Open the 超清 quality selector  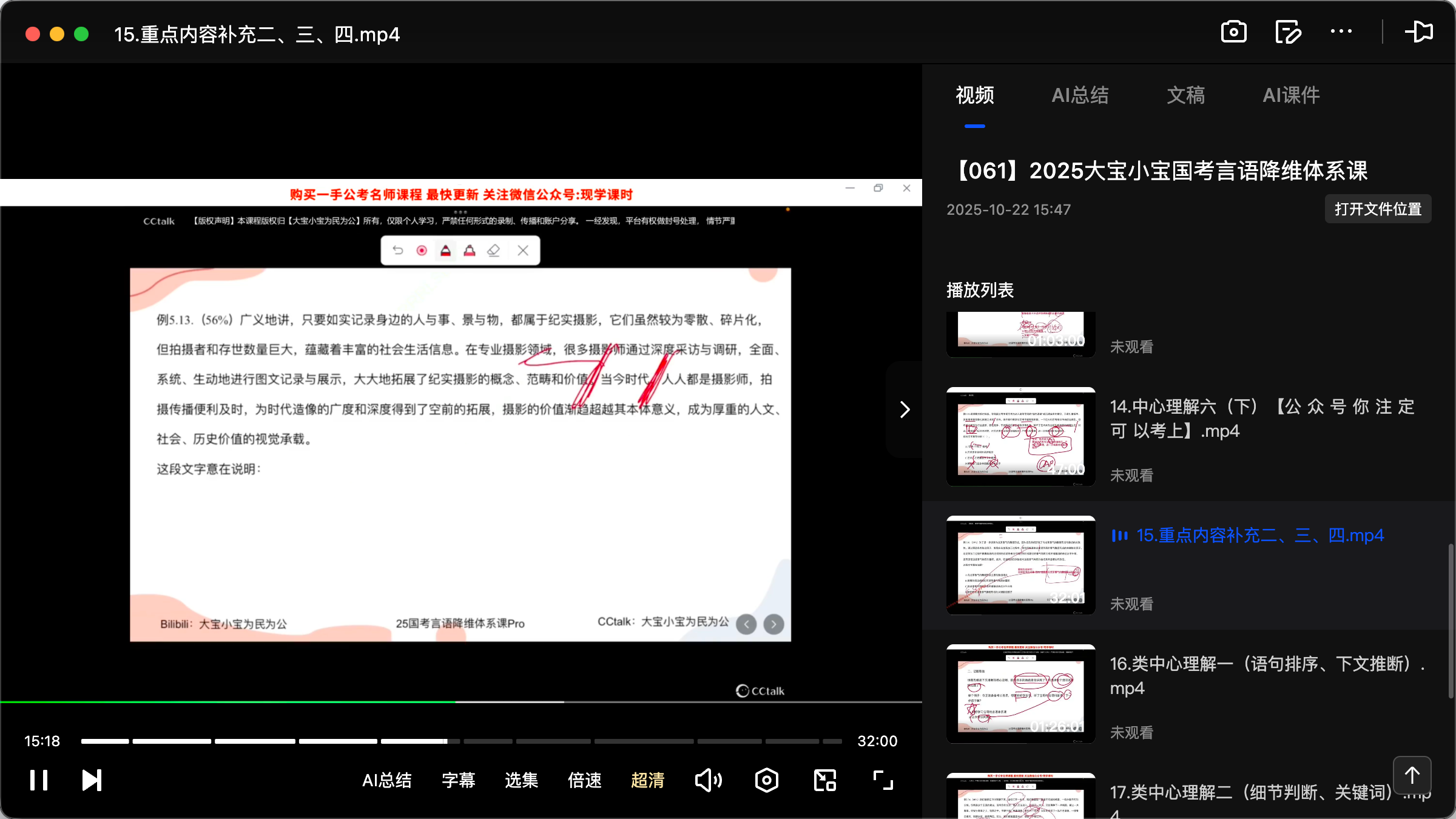point(647,780)
